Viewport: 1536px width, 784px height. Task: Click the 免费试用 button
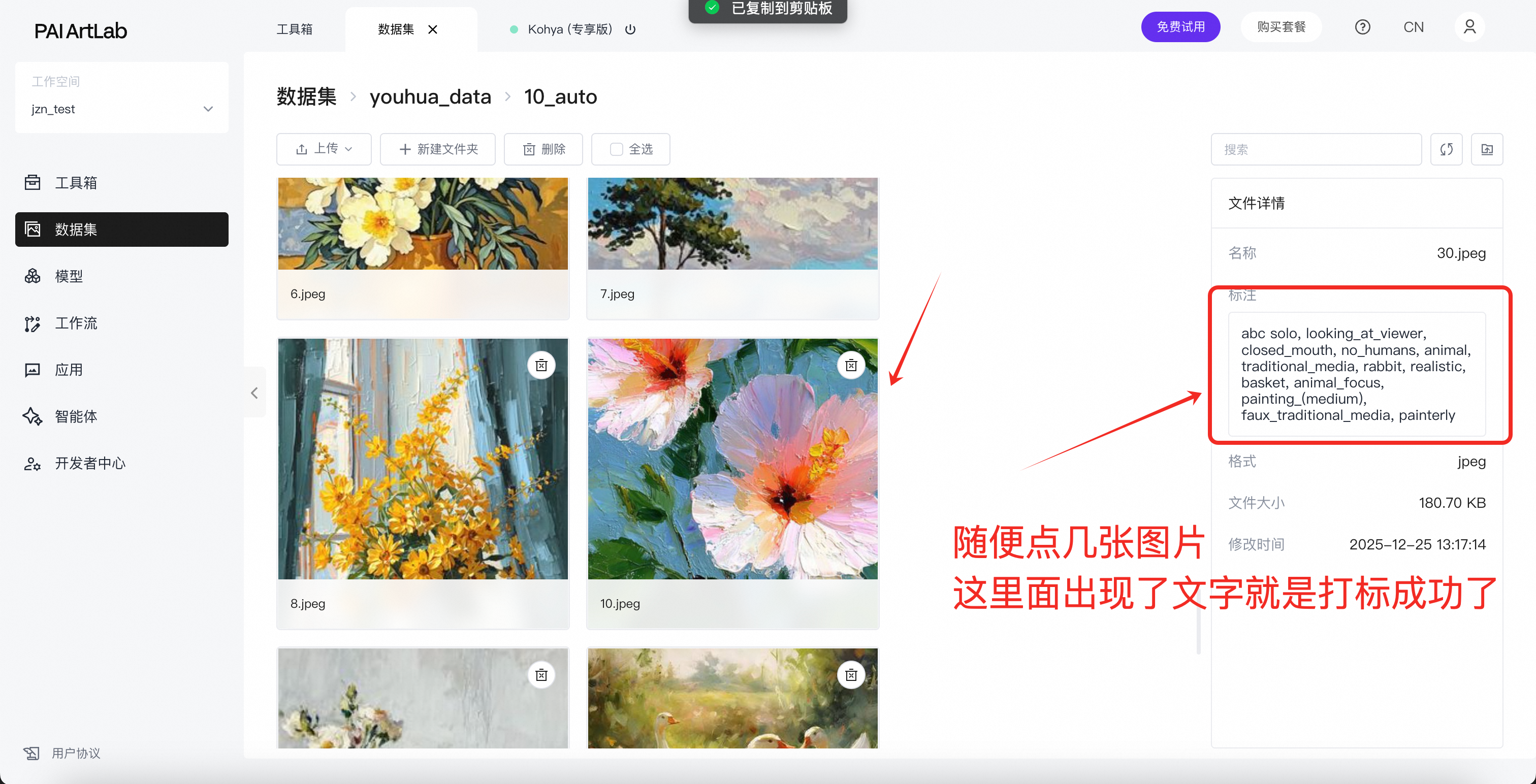1180,27
